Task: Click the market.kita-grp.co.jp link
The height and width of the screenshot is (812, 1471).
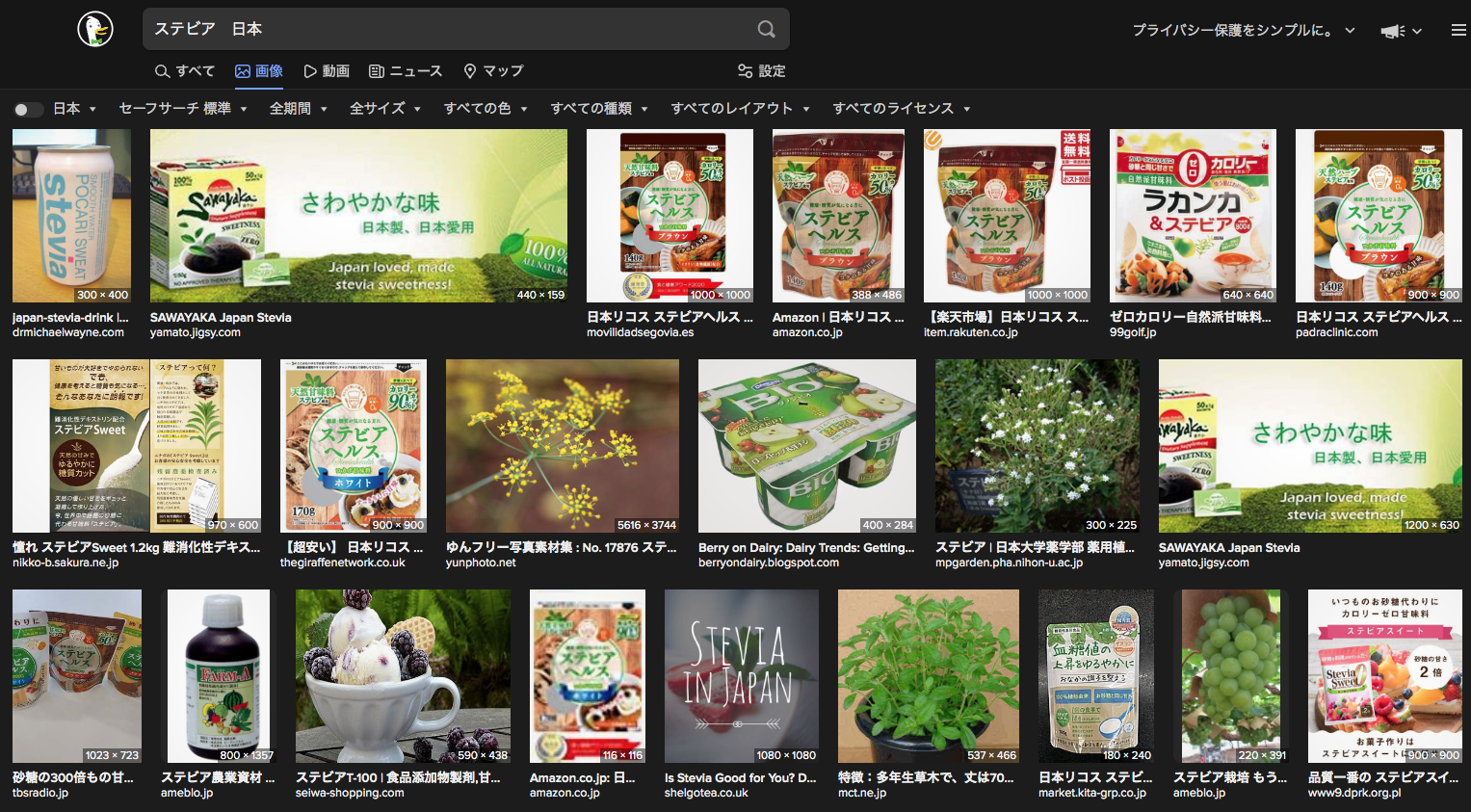Action: [x=1092, y=793]
